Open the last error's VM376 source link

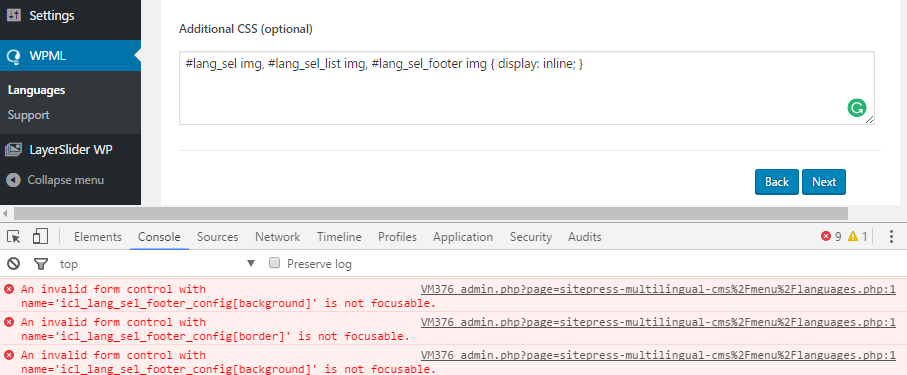point(658,355)
